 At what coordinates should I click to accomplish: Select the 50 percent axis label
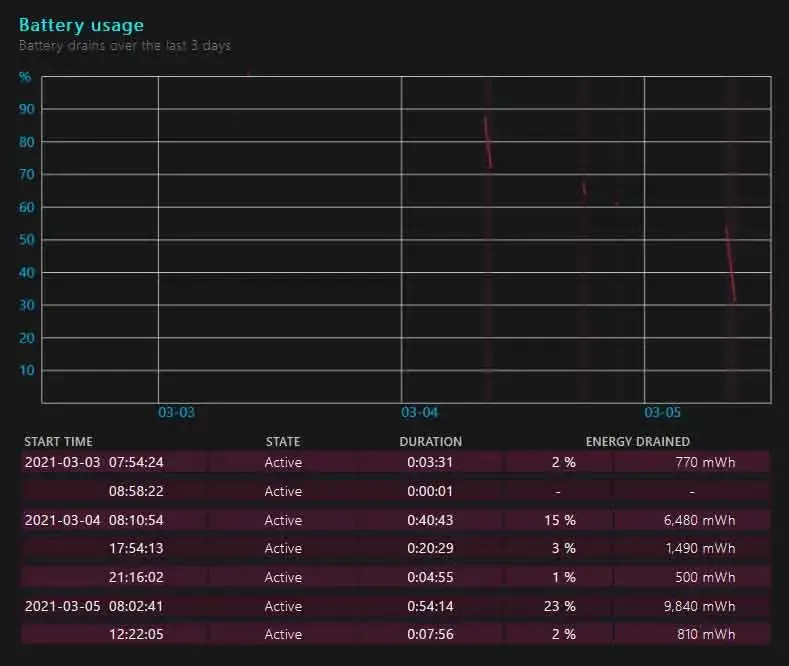click(x=27, y=240)
